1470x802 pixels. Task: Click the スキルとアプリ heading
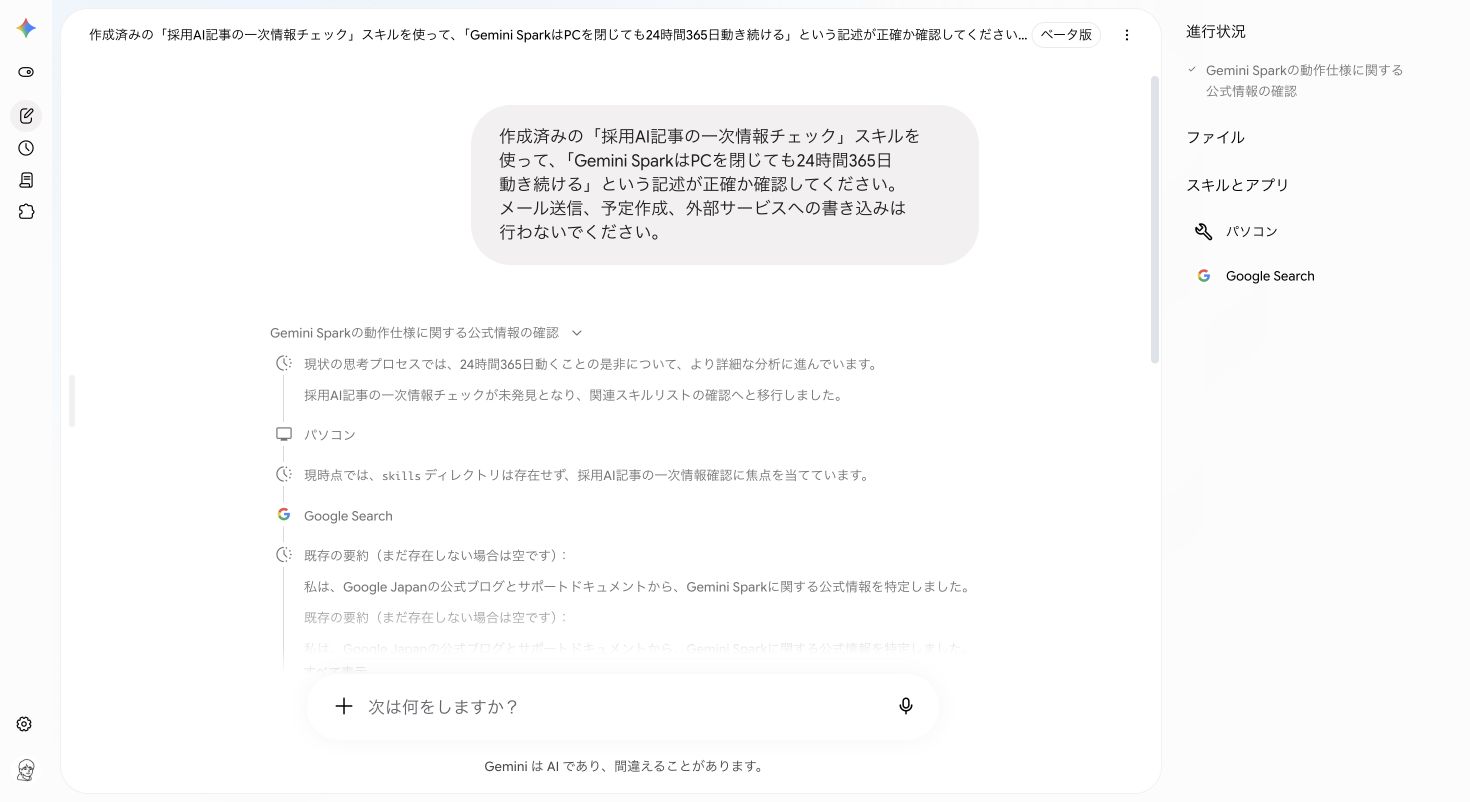(1237, 185)
